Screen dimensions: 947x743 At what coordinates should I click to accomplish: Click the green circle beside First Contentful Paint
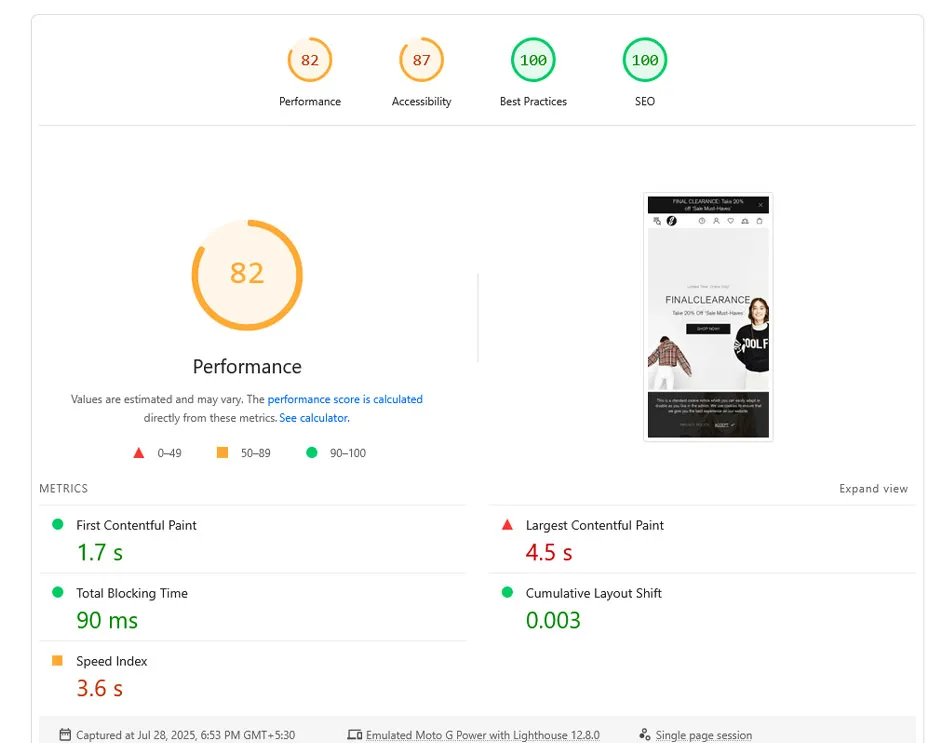pyautogui.click(x=57, y=525)
